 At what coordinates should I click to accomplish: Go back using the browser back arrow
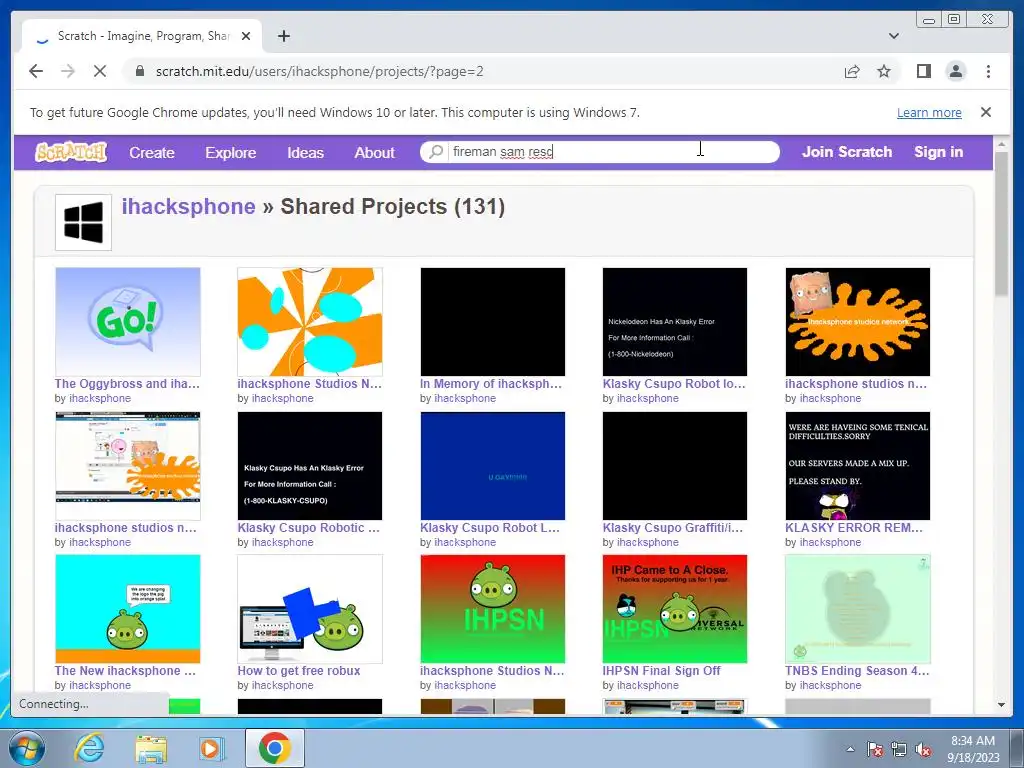tap(36, 71)
